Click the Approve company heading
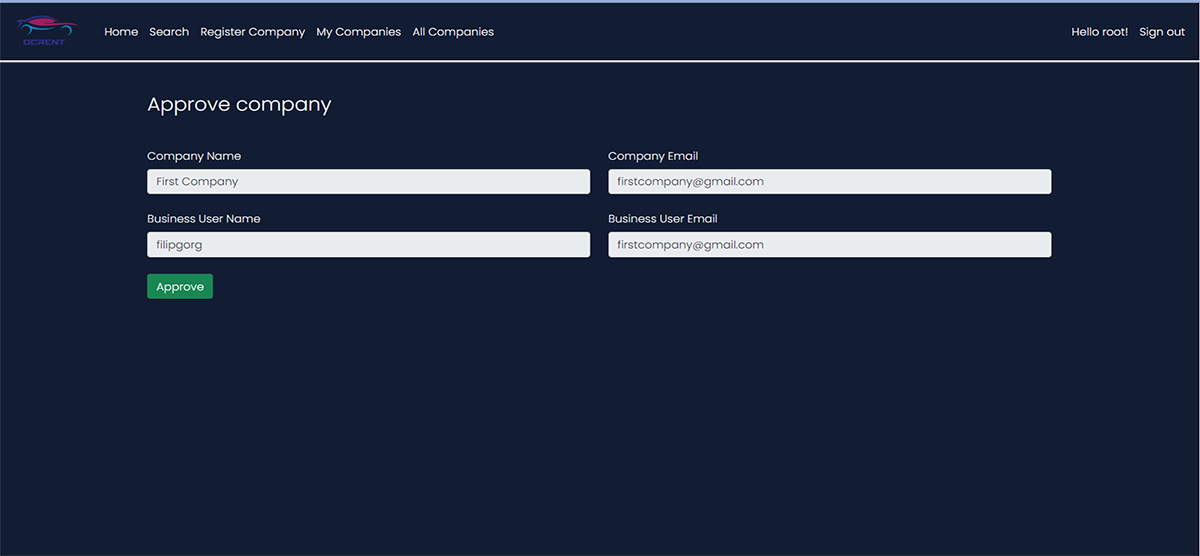 pos(239,104)
